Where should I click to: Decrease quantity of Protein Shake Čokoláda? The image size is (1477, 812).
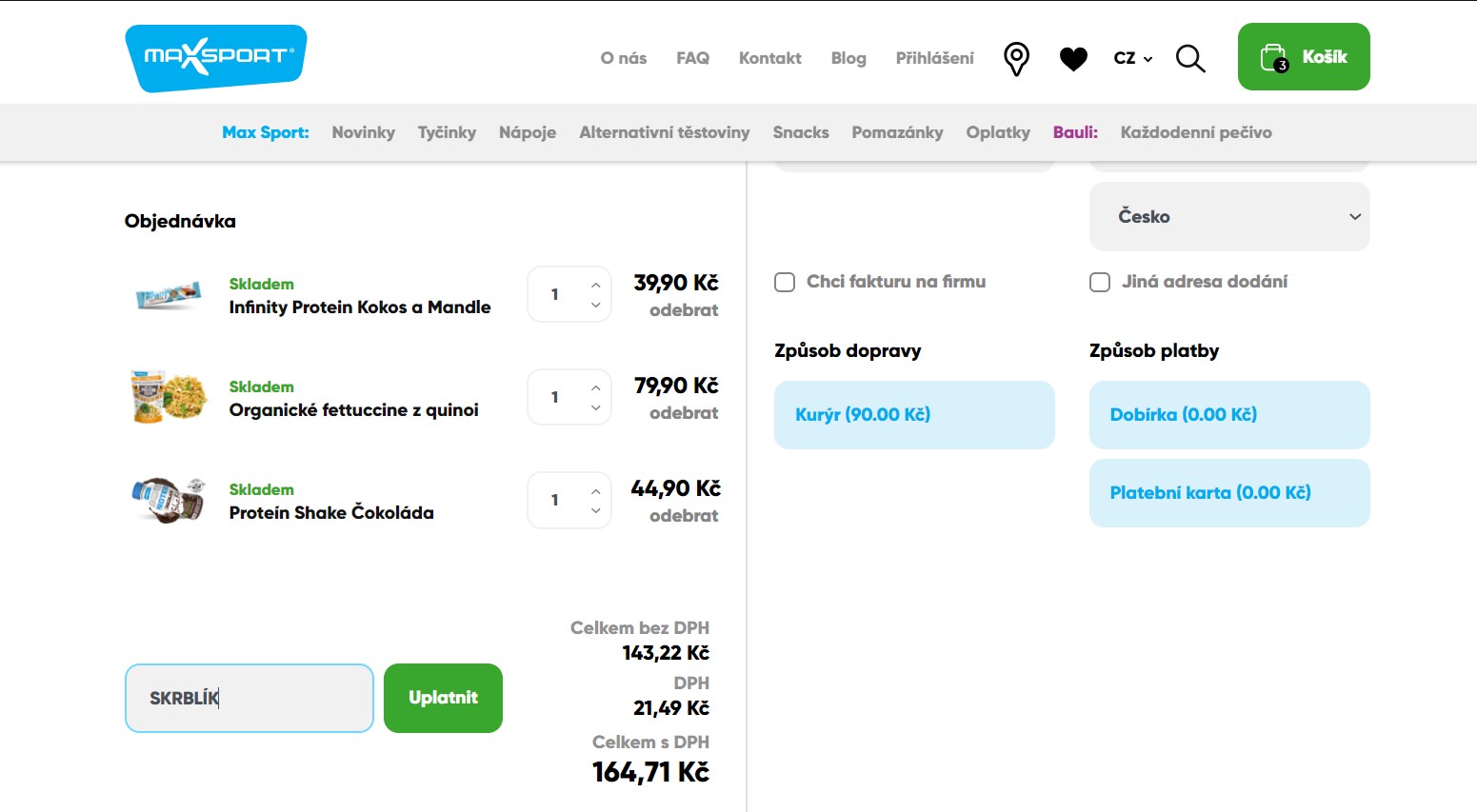point(595,510)
